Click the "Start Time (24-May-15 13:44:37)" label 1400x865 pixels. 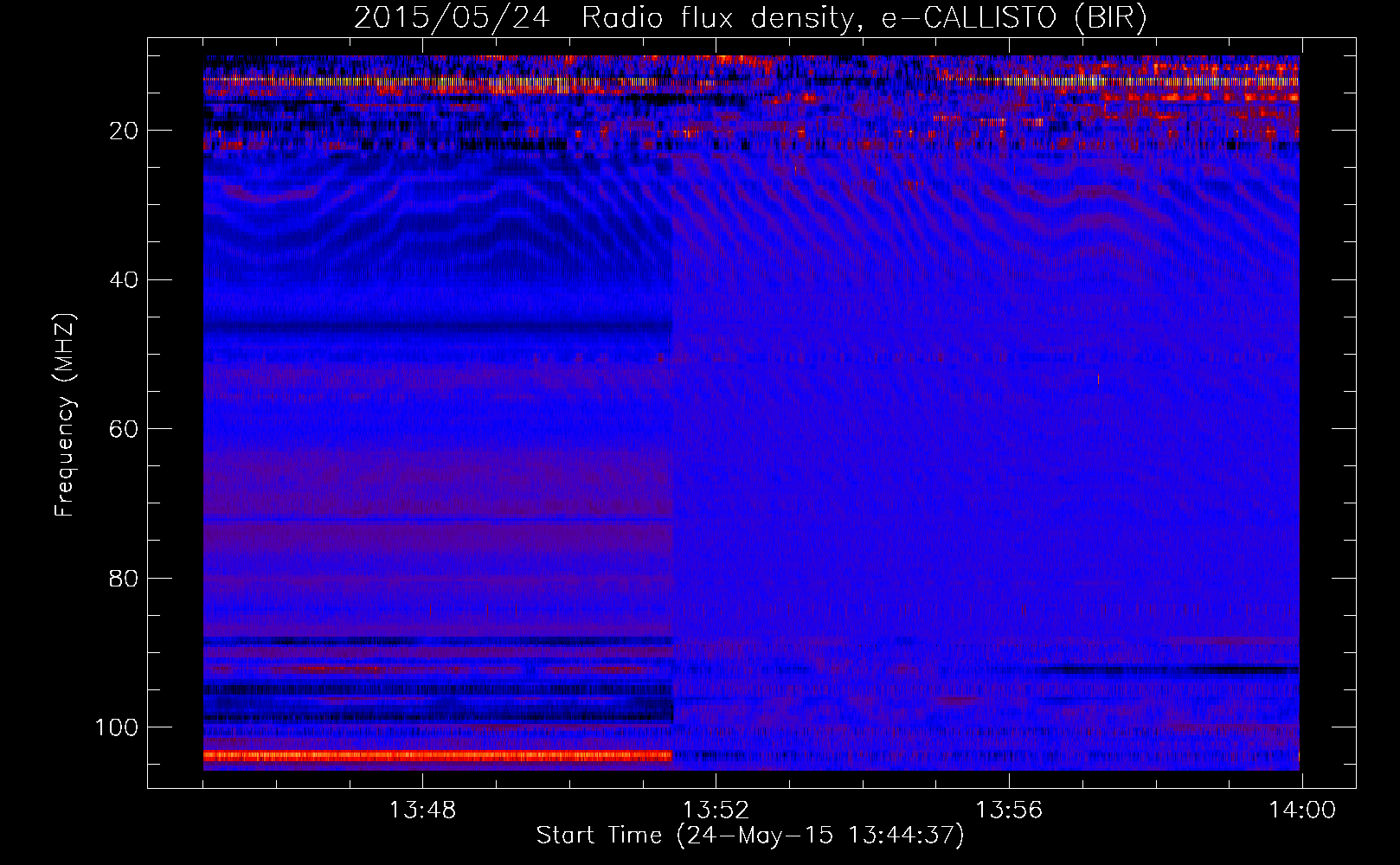click(750, 836)
